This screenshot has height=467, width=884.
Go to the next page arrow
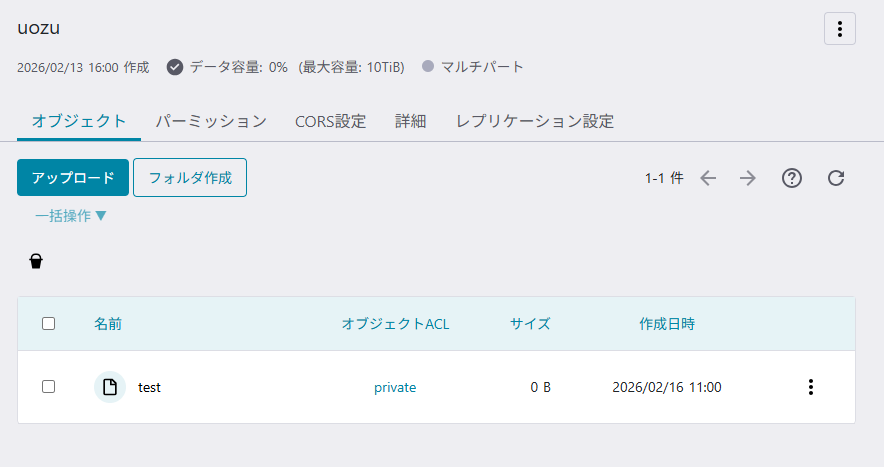point(748,178)
